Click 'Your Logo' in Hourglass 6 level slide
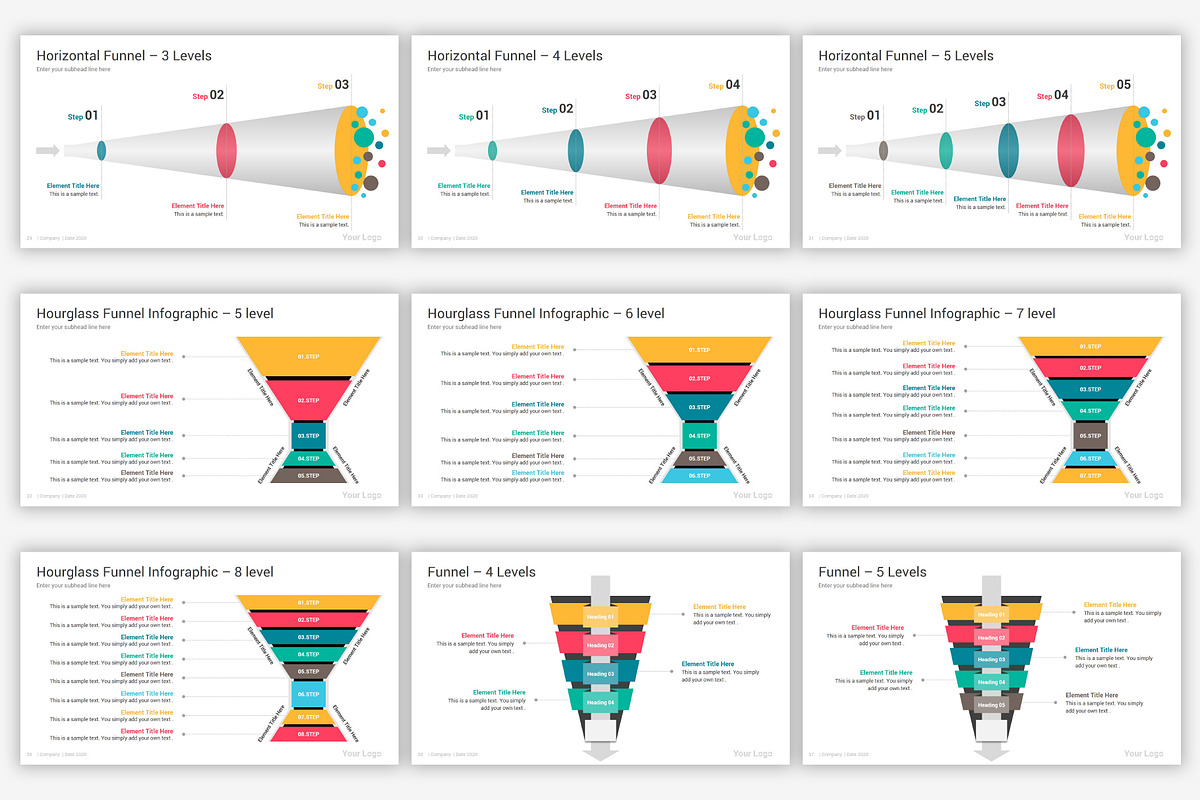This screenshot has height=800, width=1200. pos(752,496)
